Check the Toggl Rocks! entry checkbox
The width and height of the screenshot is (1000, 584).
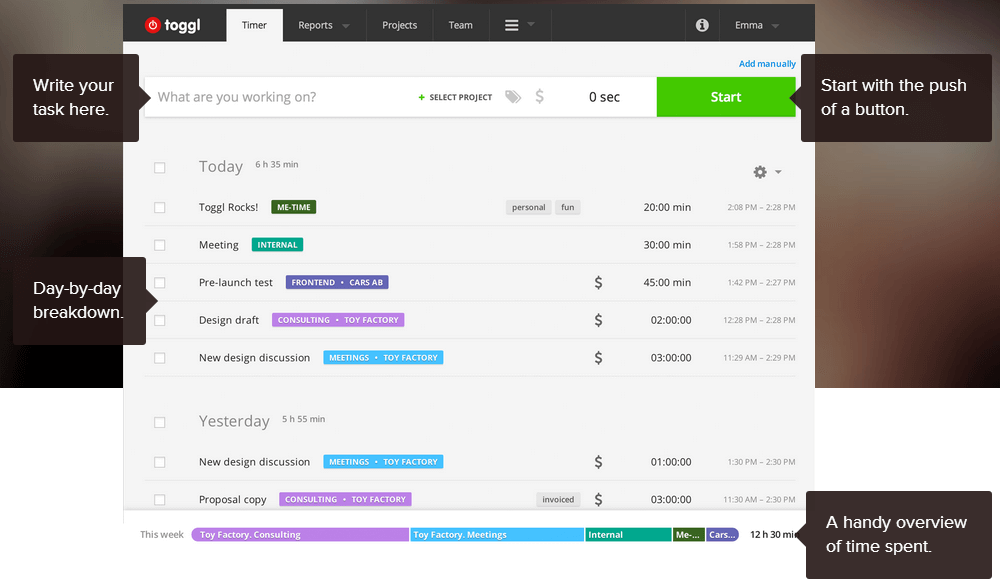159,207
